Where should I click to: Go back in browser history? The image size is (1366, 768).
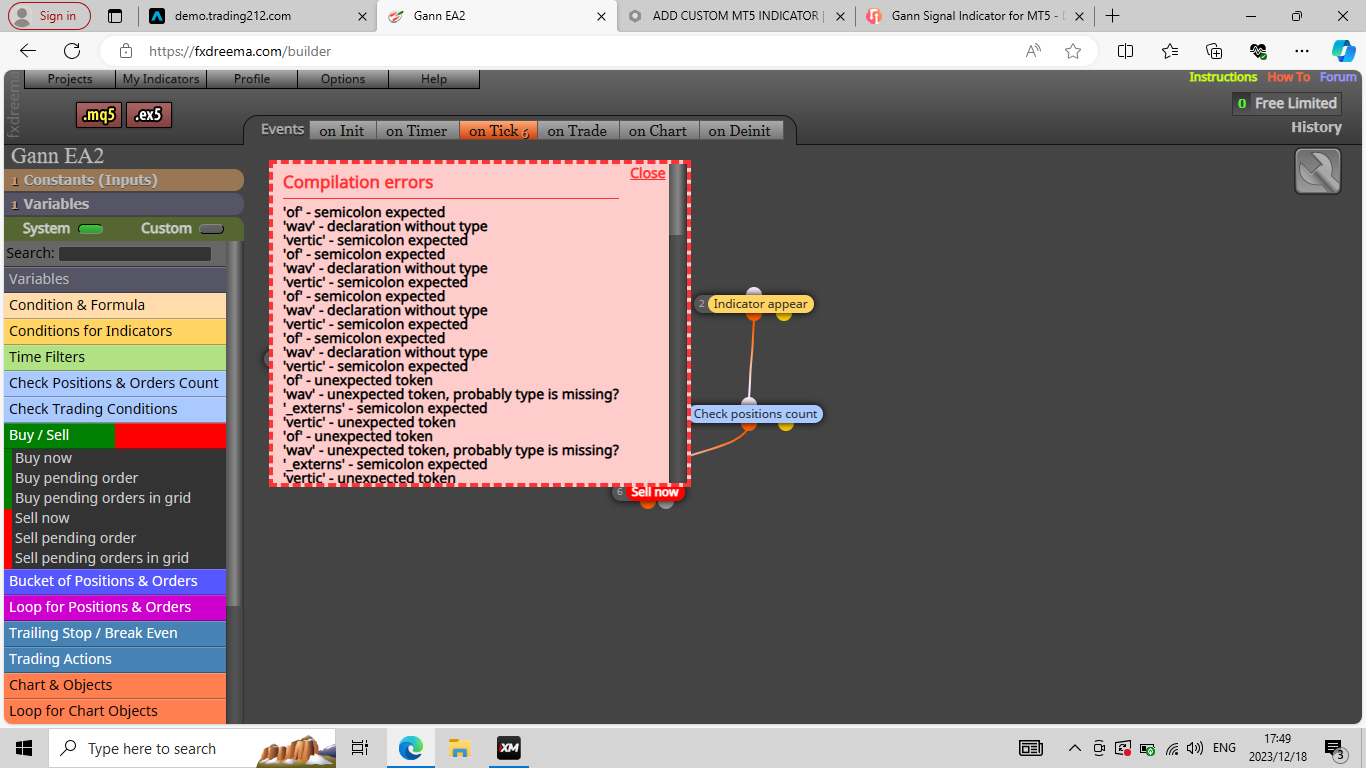coord(28,51)
